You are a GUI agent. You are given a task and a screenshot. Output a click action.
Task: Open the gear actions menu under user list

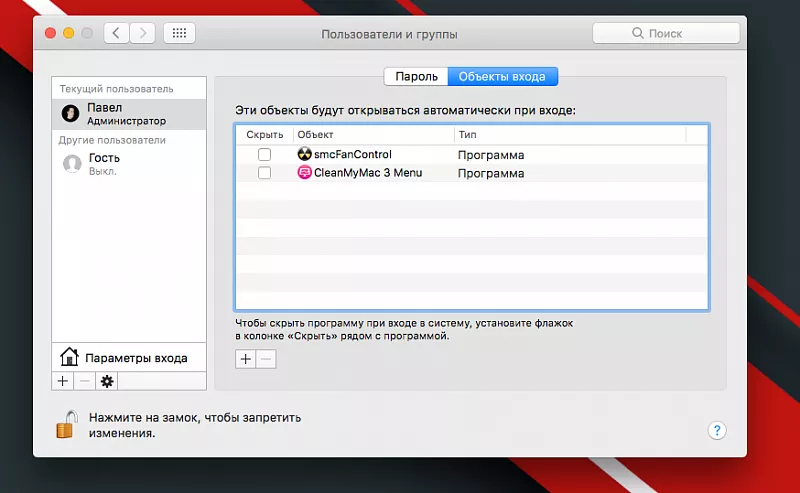[108, 381]
